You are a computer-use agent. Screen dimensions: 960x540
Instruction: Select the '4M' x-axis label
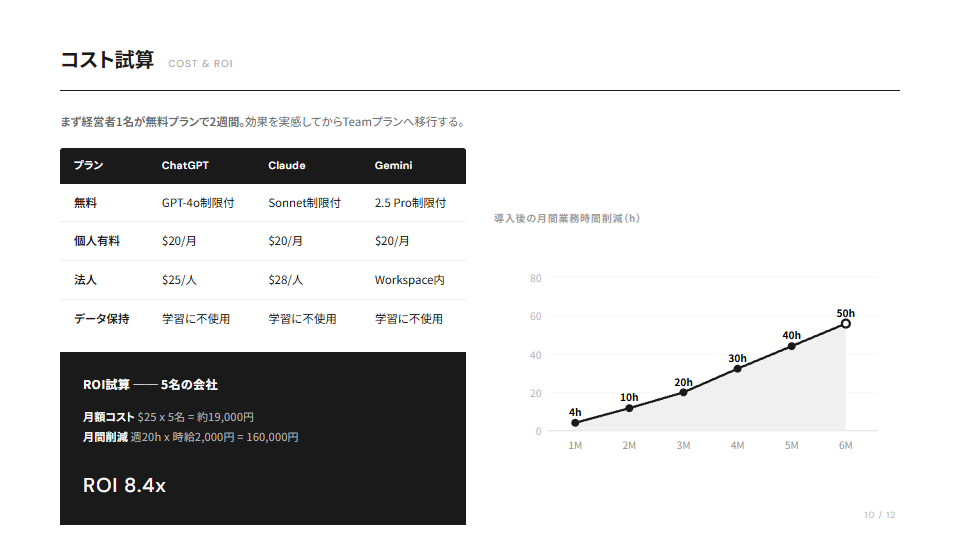pos(737,446)
